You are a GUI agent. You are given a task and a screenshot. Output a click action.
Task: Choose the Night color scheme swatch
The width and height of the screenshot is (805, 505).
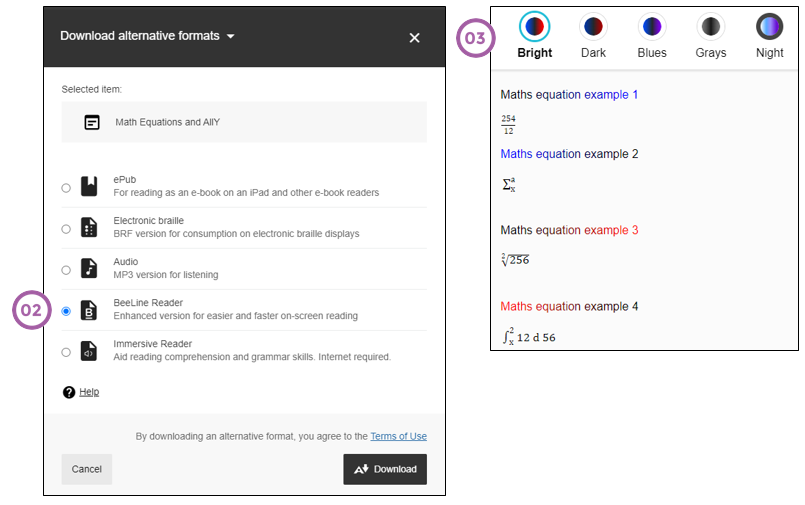tap(770, 26)
